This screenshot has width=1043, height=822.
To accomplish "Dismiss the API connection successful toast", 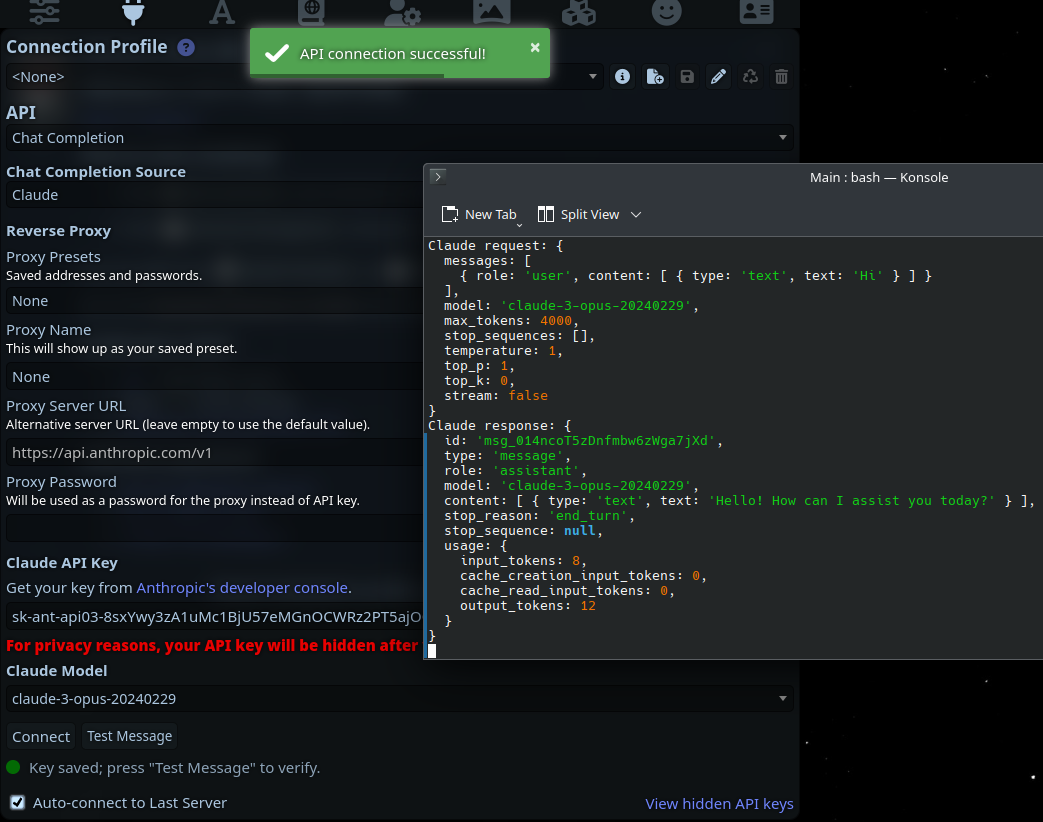I will (x=535, y=47).
